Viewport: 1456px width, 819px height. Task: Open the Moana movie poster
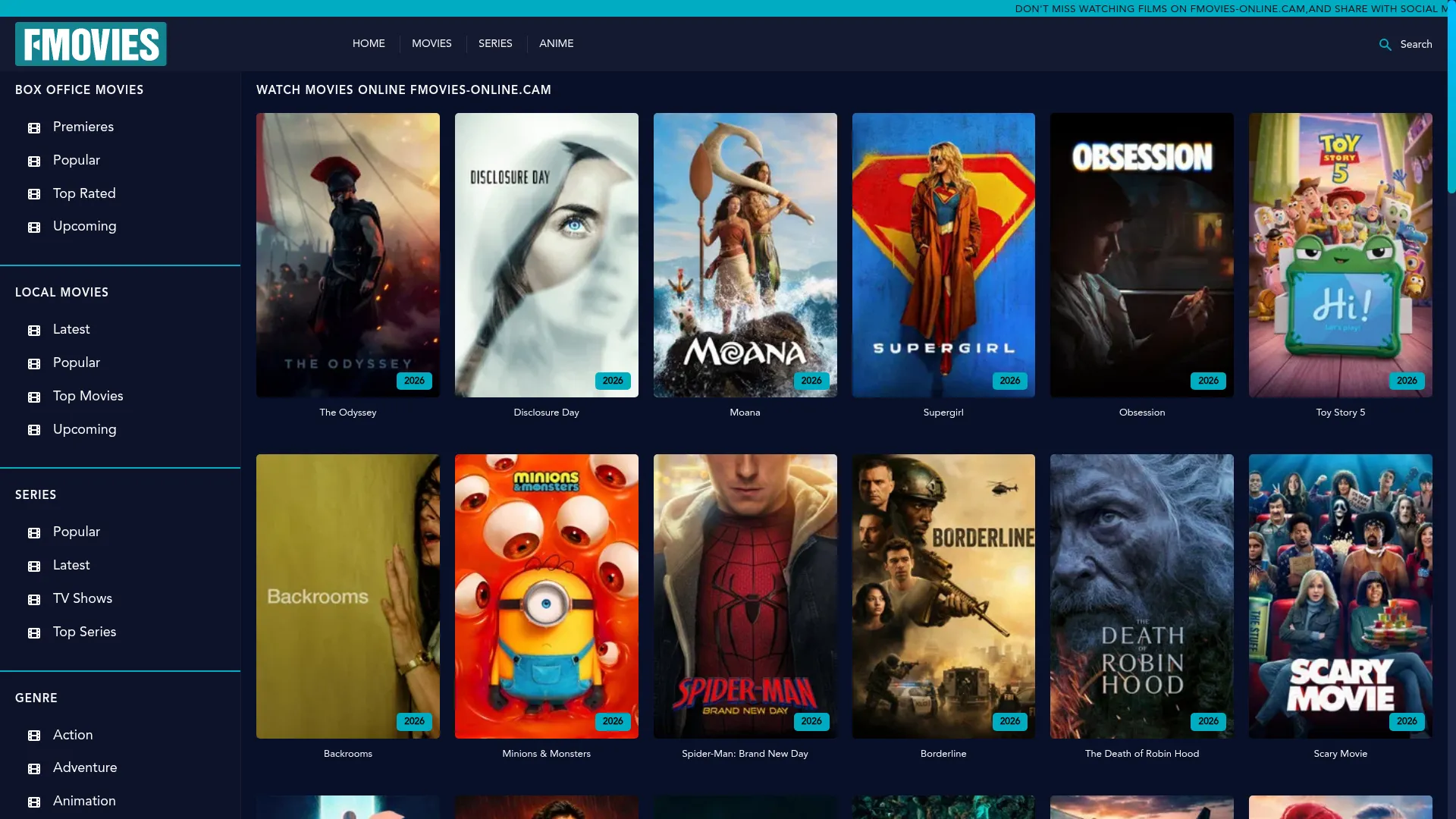click(x=745, y=255)
